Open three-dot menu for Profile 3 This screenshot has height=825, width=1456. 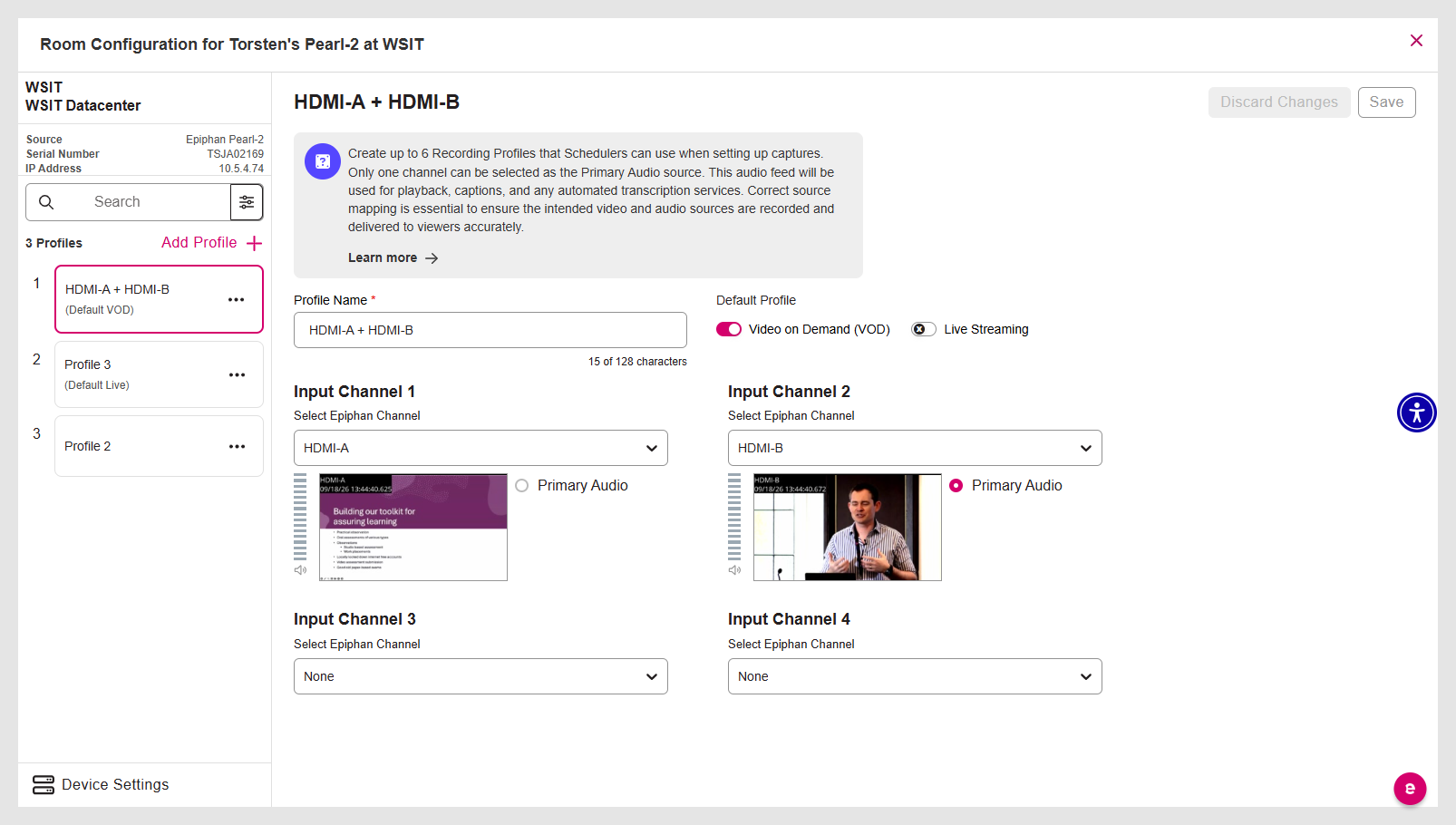[x=238, y=375]
